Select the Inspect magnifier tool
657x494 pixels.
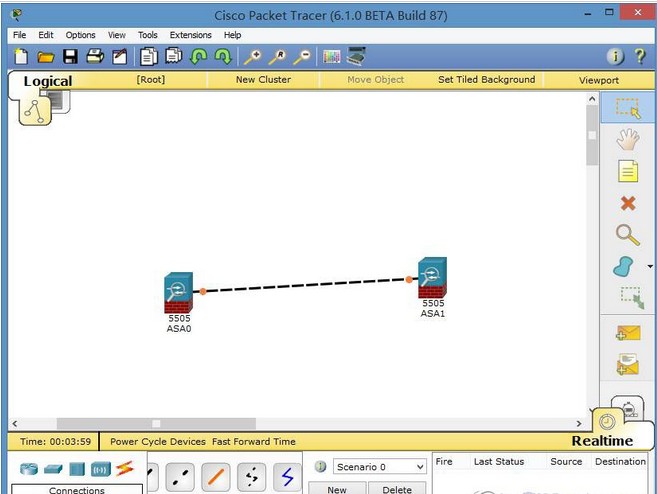[x=628, y=235]
